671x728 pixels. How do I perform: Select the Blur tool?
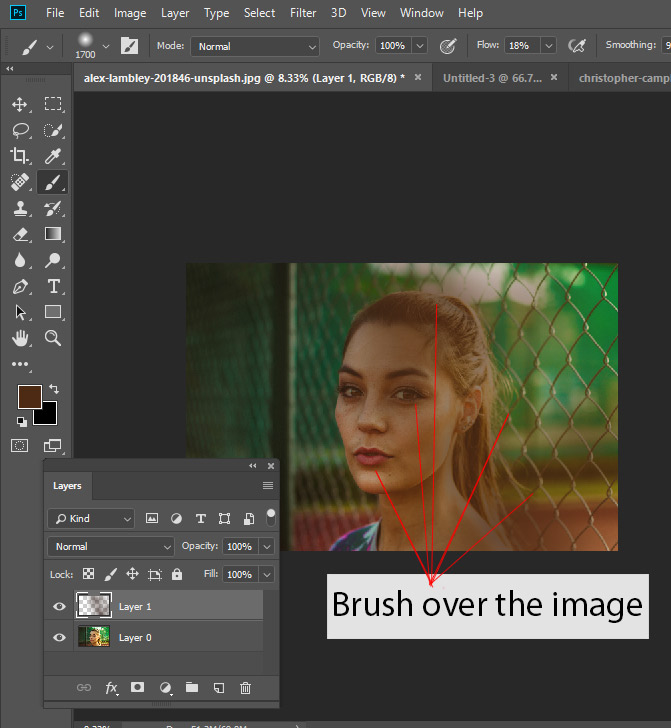click(20, 260)
